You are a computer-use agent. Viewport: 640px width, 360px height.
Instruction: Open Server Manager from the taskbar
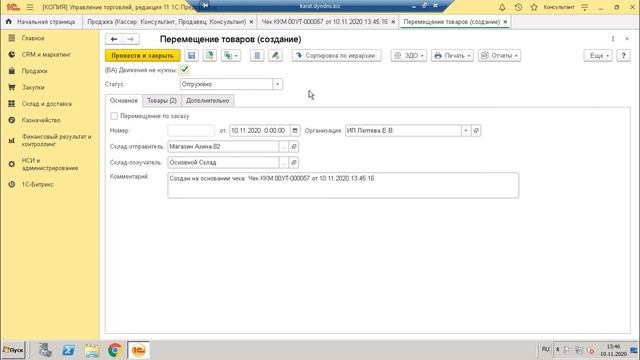tap(45, 350)
